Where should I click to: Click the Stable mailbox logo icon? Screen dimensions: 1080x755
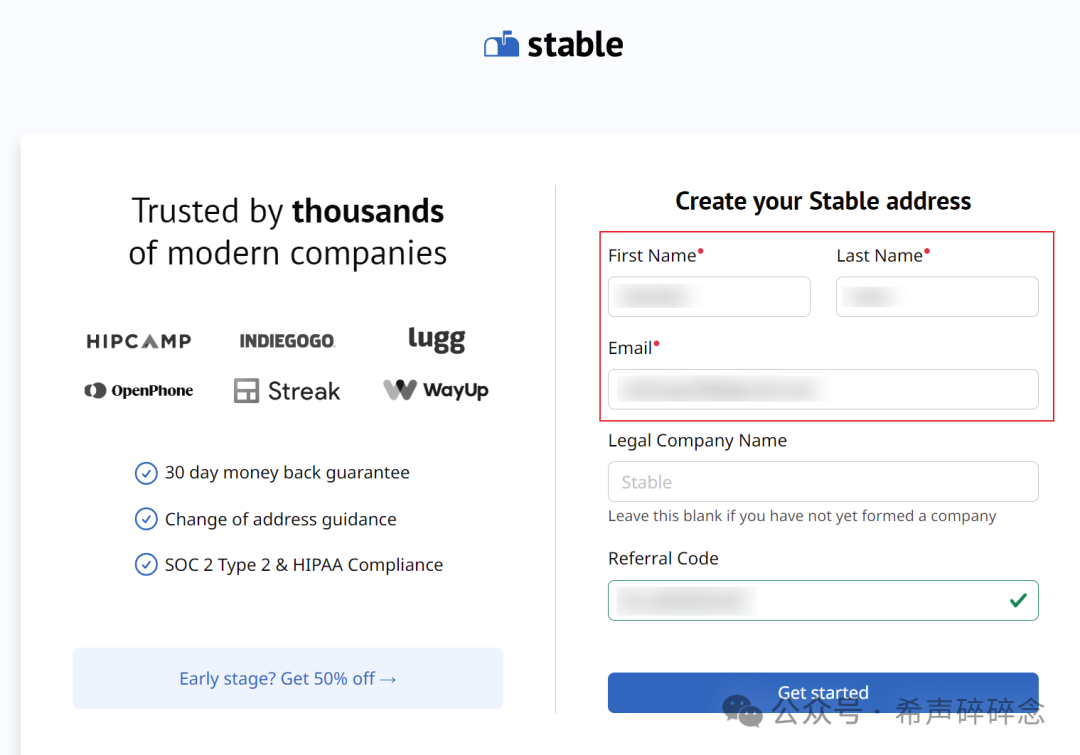(502, 45)
